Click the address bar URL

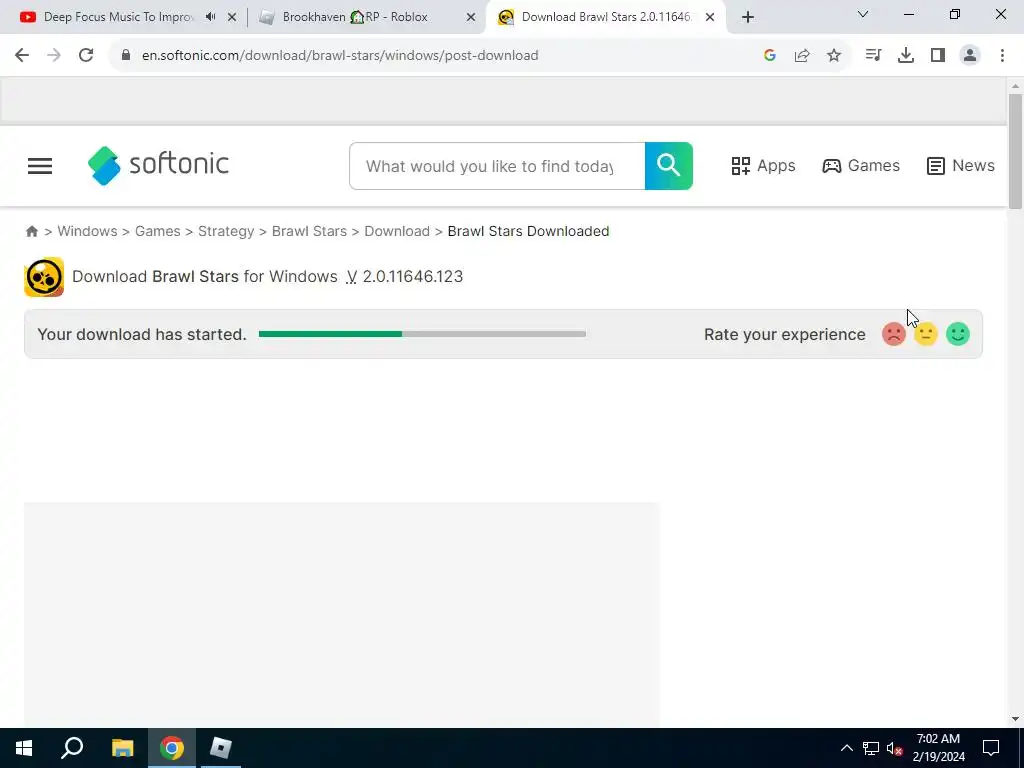340,56
